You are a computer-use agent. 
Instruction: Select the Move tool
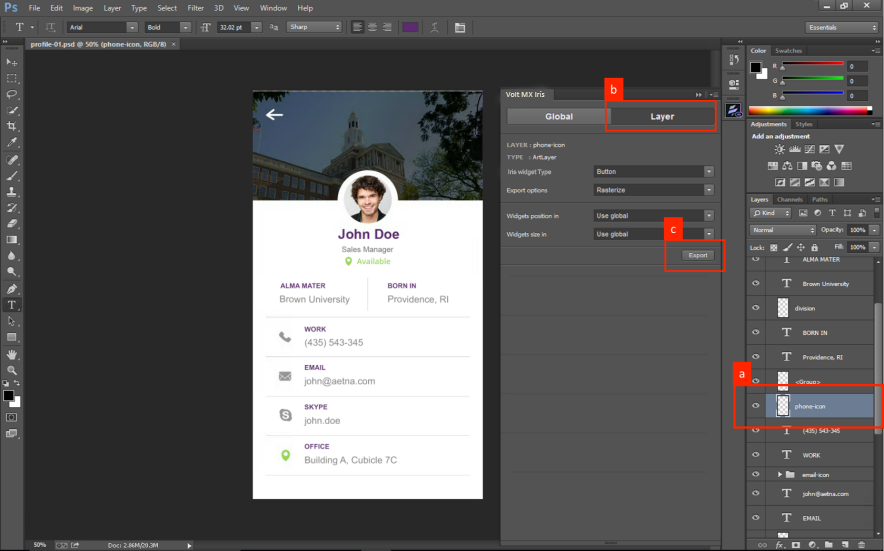click(x=12, y=62)
